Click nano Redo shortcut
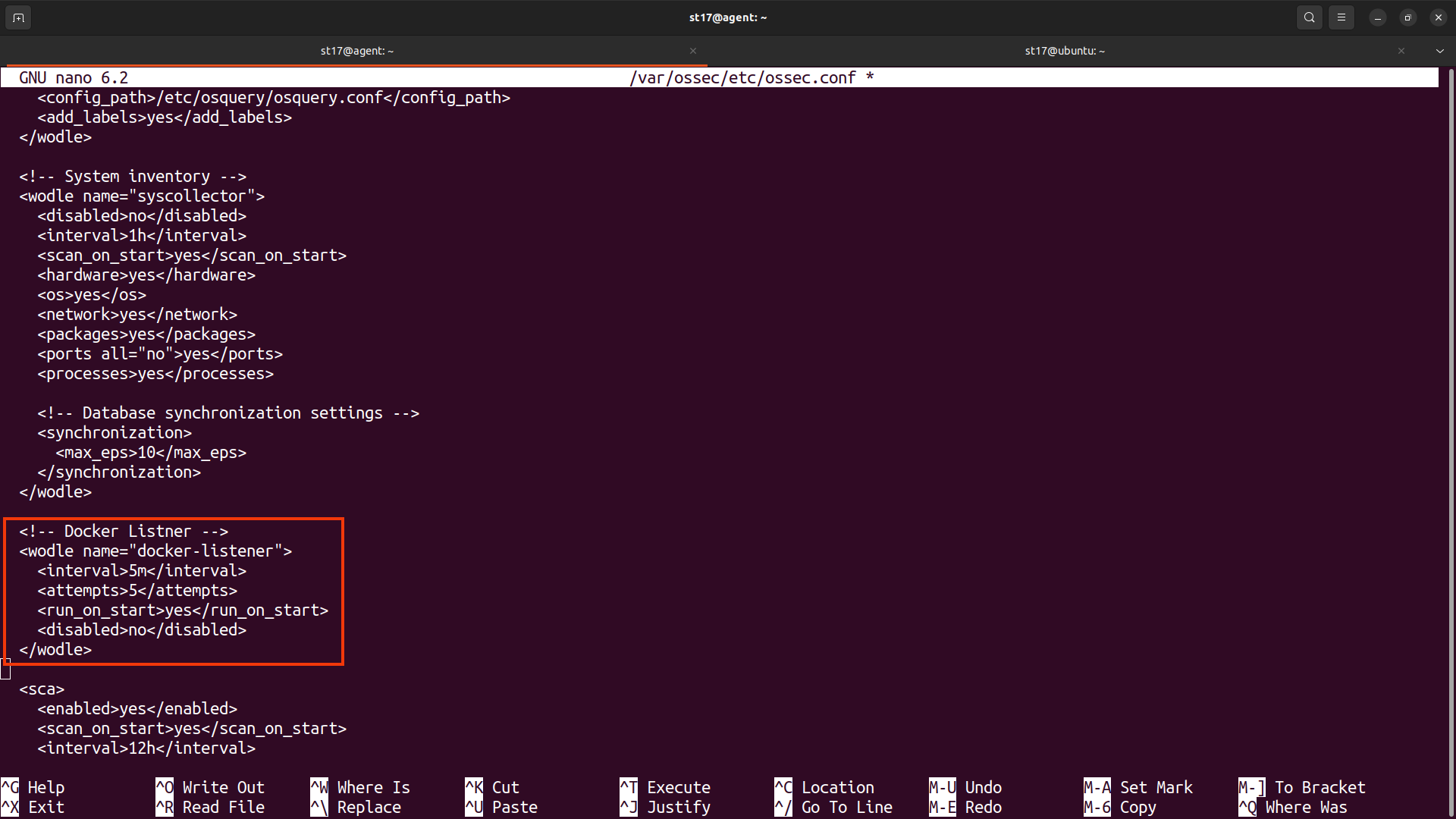The height and width of the screenshot is (819, 1456). tap(965, 807)
